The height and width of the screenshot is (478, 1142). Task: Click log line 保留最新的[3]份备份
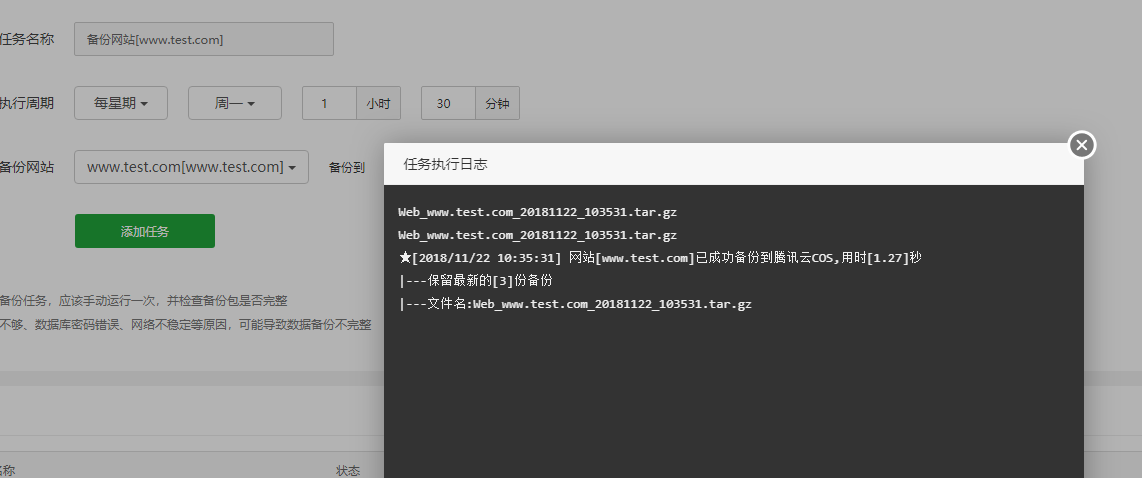pyautogui.click(x=476, y=281)
